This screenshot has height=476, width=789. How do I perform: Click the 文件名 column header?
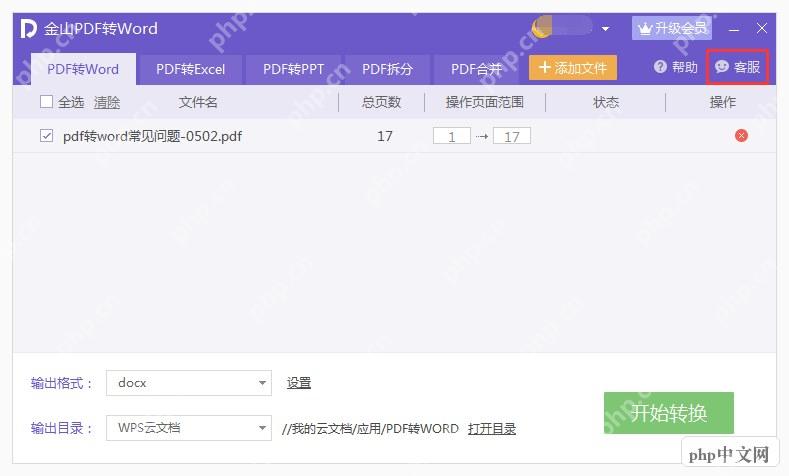pyautogui.click(x=198, y=102)
